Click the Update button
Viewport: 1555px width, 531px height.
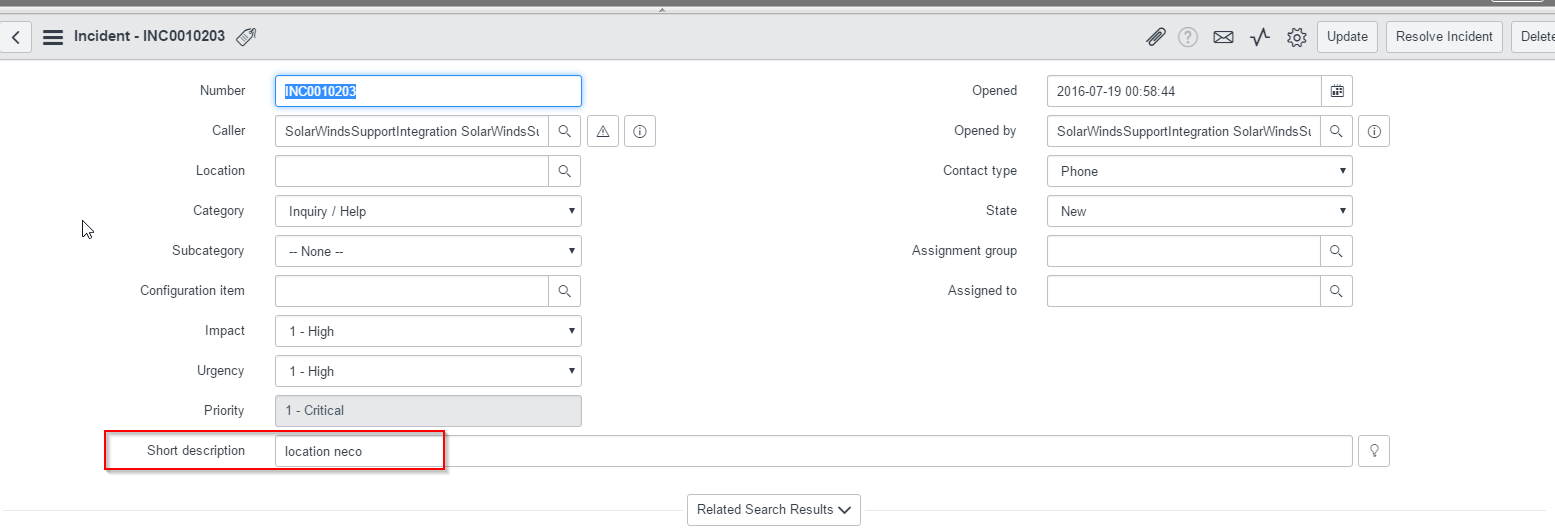tap(1347, 37)
